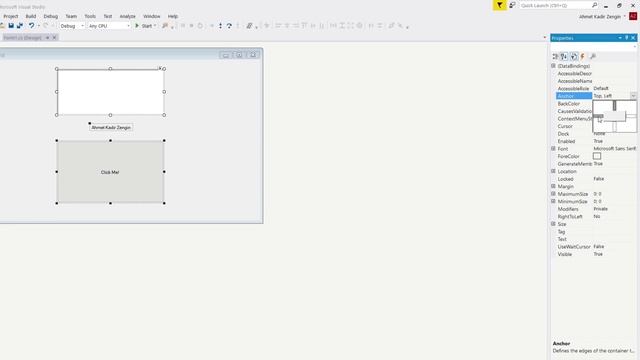Select the Ahmet Kadir Zengin label on form
The height and width of the screenshot is (360, 640).
click(x=111, y=127)
